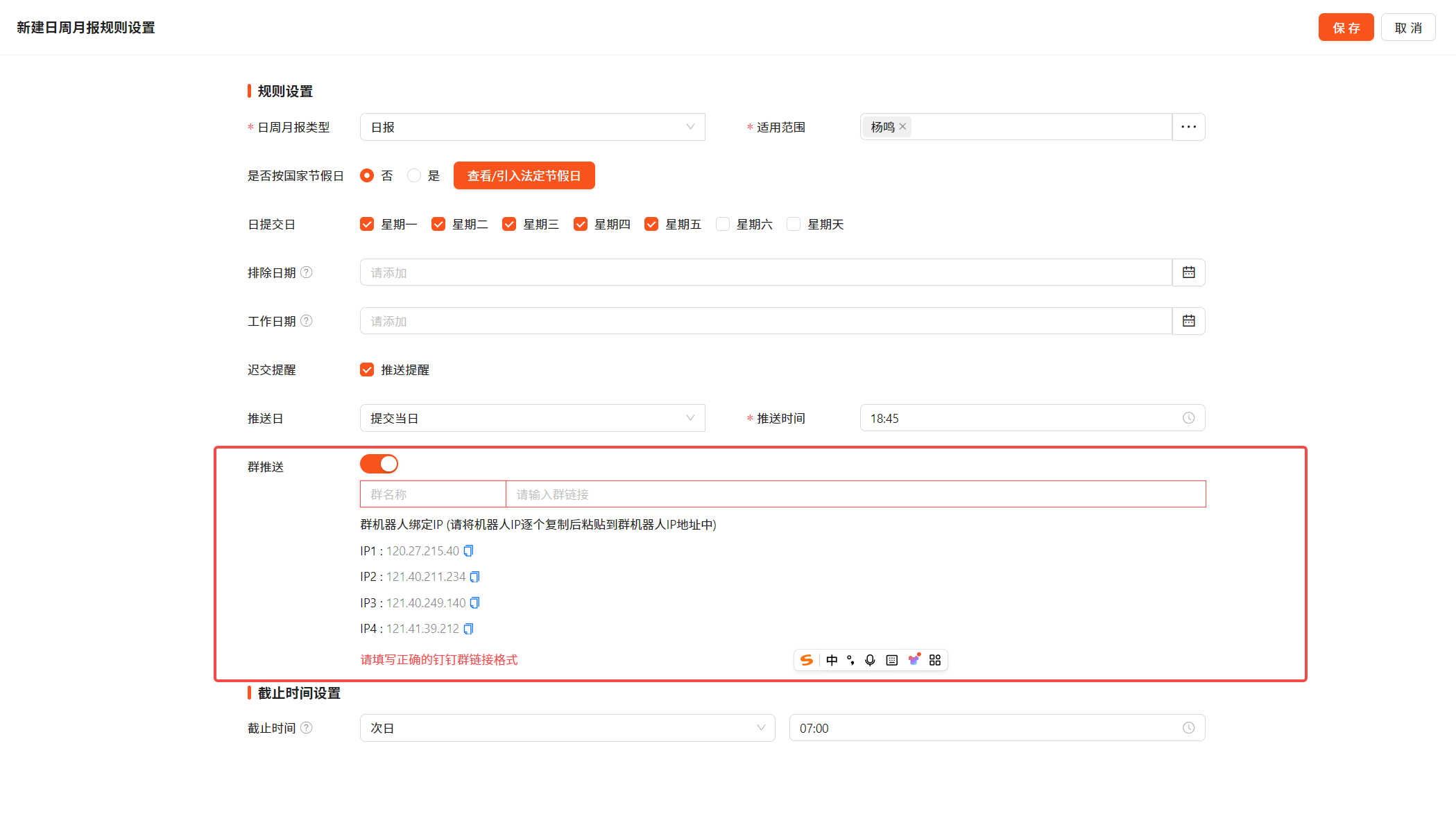This screenshot has height=834, width=1456.
Task: Turn off the 群推送 switch
Action: (379, 464)
